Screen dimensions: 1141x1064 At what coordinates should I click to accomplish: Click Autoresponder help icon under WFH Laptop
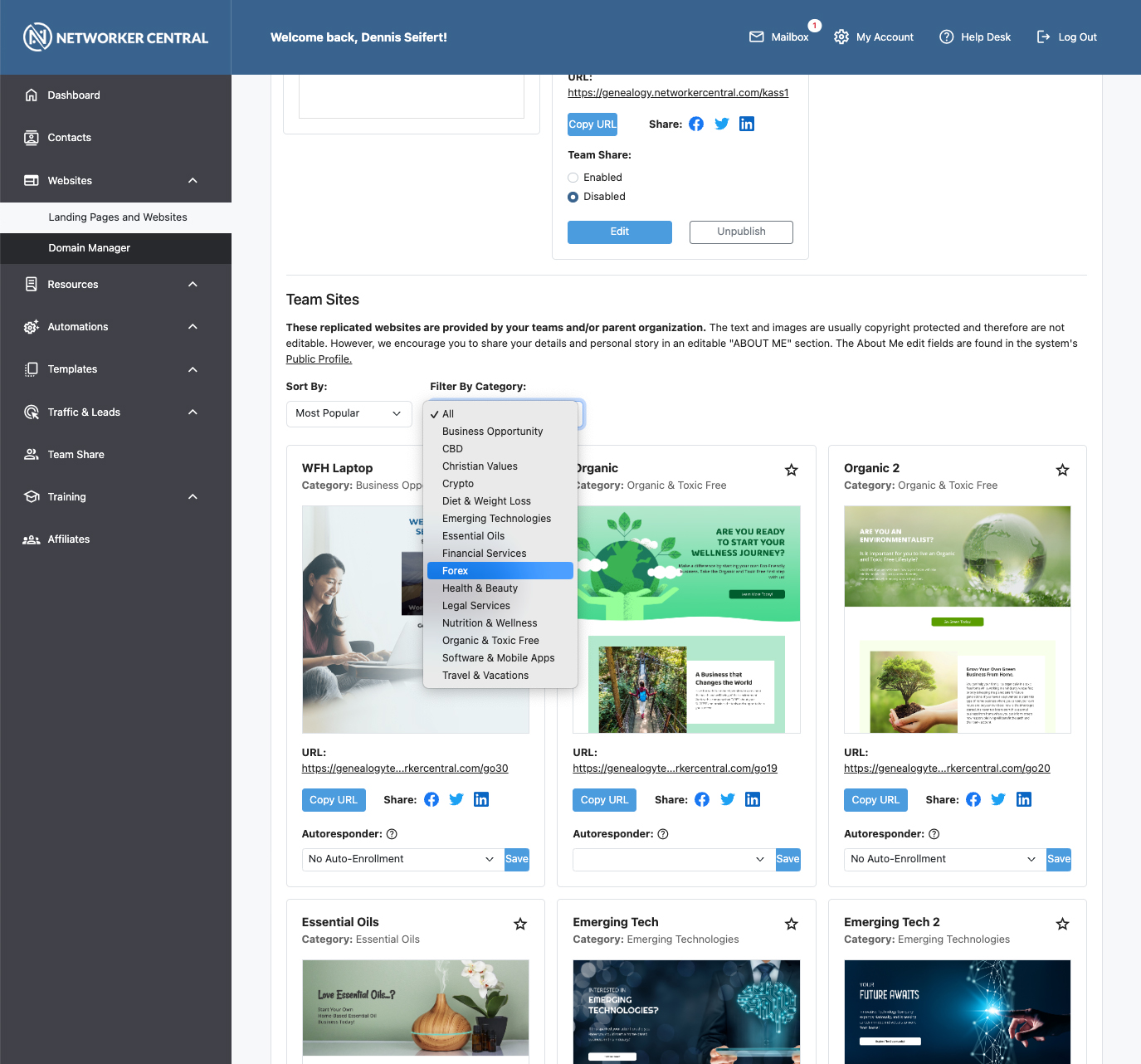[x=392, y=834]
